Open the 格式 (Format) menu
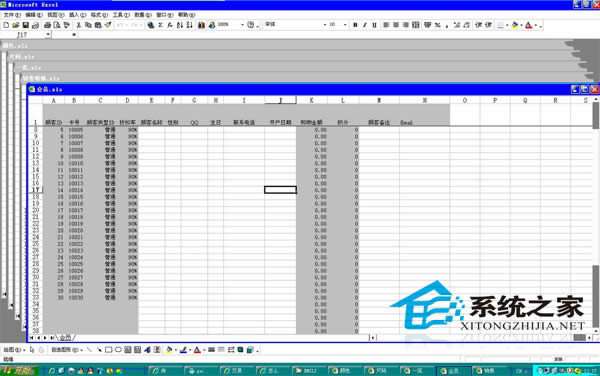This screenshot has height=376, width=600. [99, 15]
